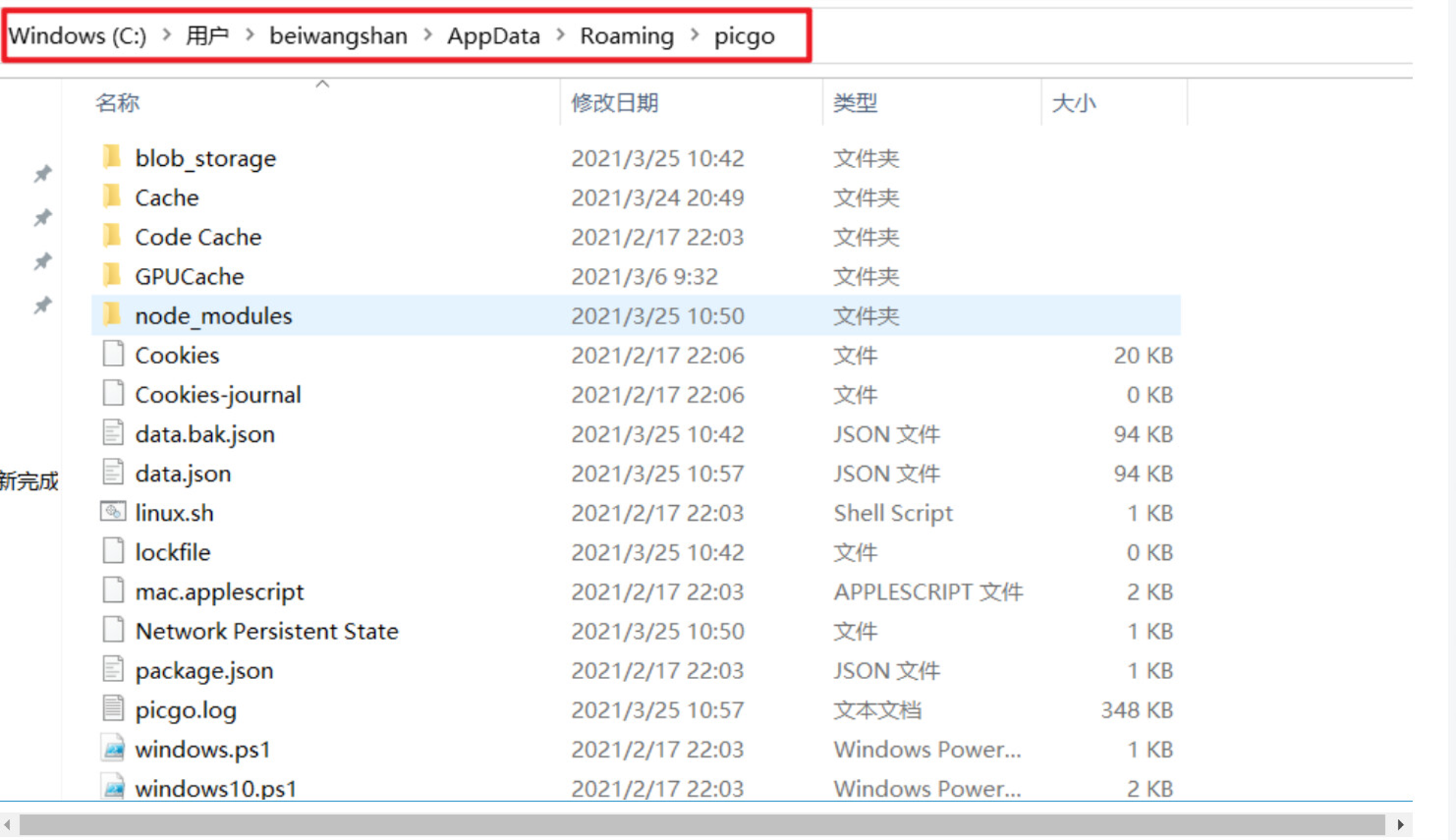Expand the chevron after beiwangshan in address bar

point(427,35)
